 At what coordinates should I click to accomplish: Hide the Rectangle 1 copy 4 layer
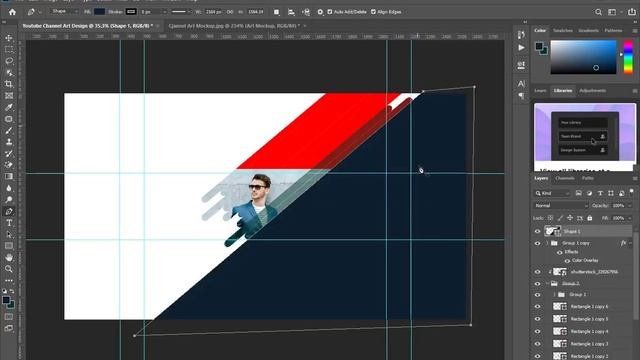pyautogui.click(x=538, y=331)
